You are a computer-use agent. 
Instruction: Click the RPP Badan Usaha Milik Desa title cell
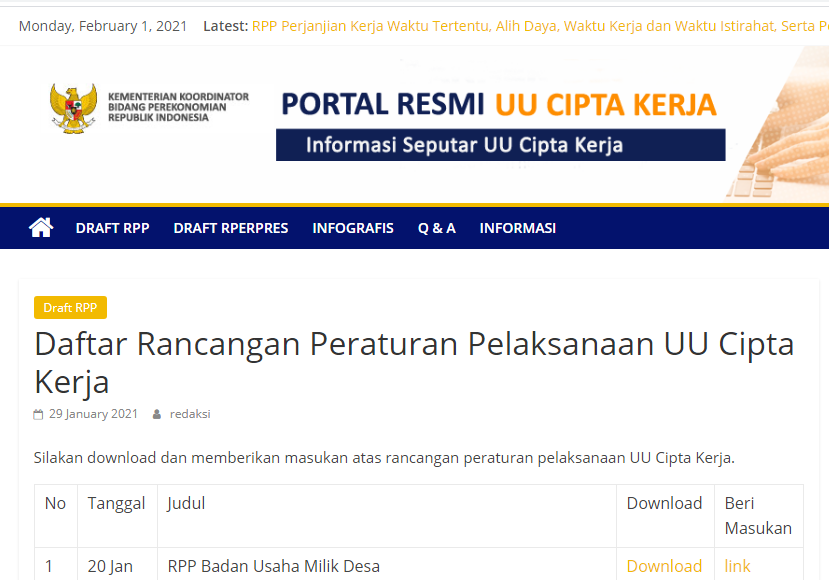[x=273, y=566]
